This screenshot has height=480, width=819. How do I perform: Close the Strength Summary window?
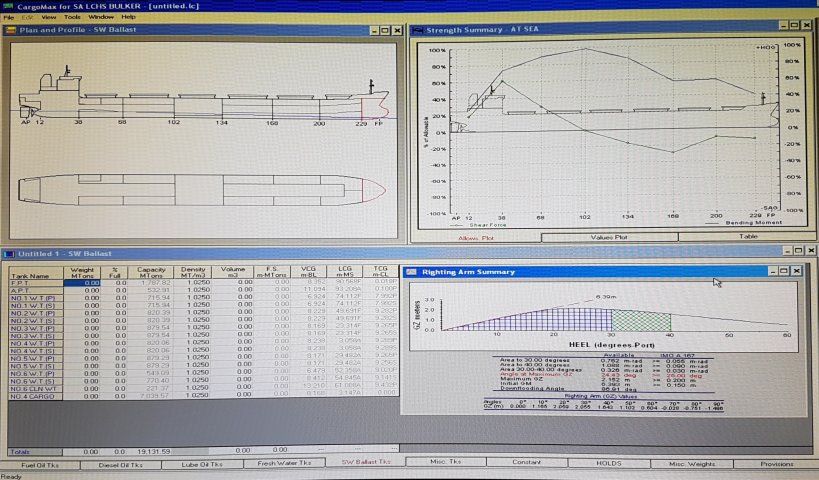(808, 25)
